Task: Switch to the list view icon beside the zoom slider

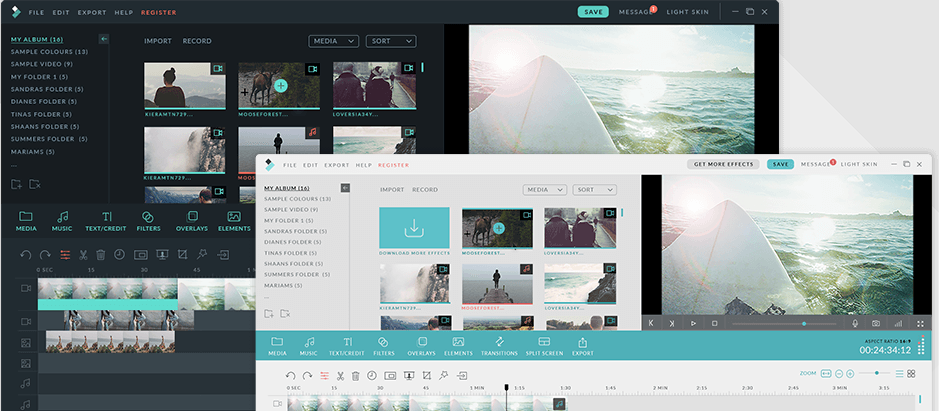Action: 899,374
